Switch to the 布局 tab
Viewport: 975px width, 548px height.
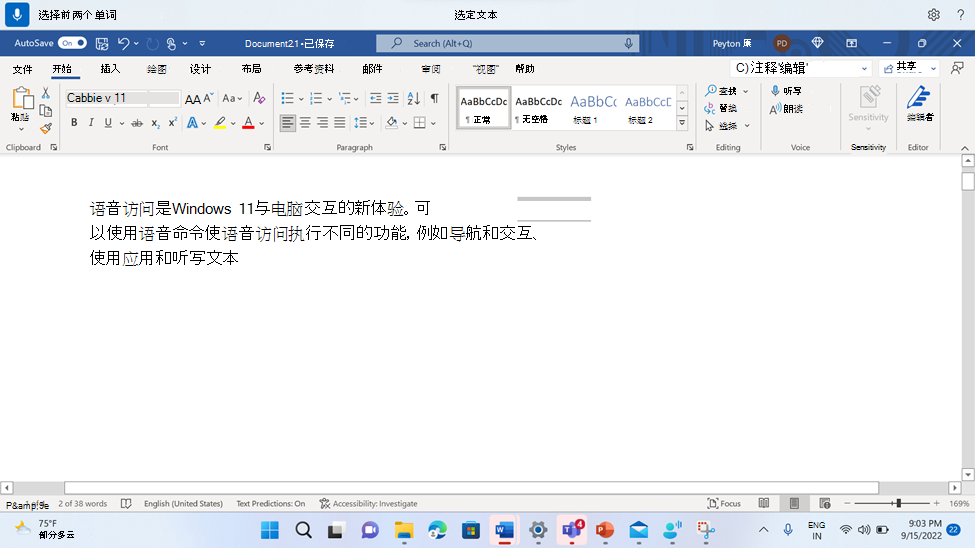[x=251, y=69]
